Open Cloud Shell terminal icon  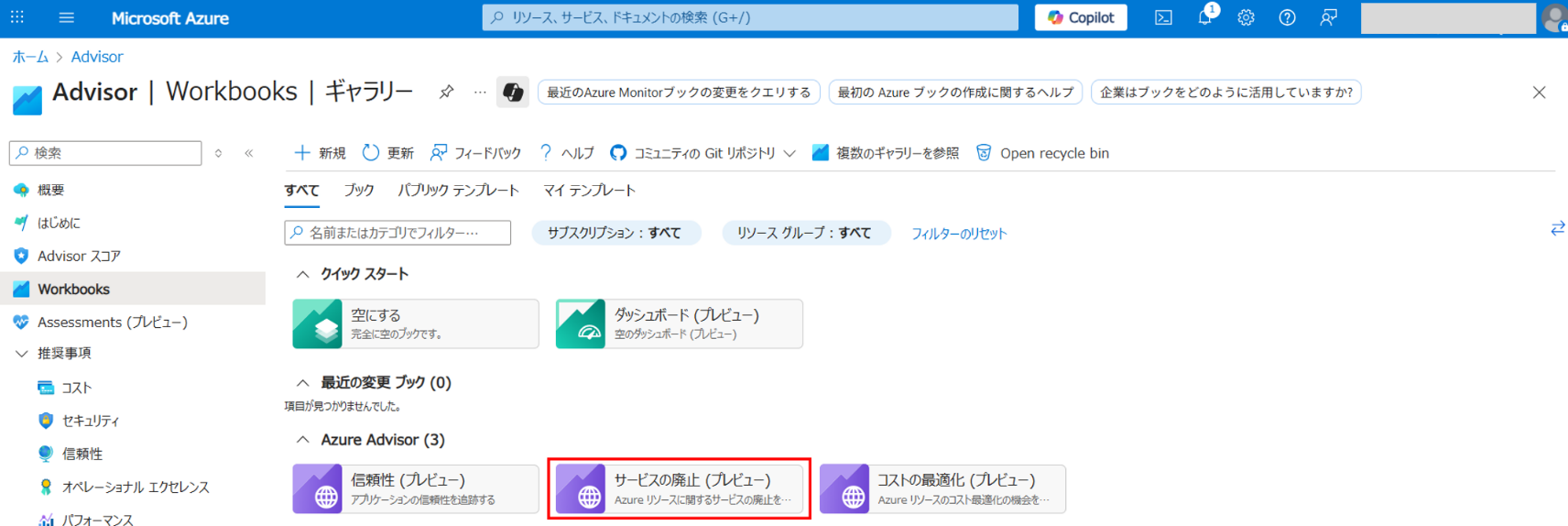(x=1163, y=17)
